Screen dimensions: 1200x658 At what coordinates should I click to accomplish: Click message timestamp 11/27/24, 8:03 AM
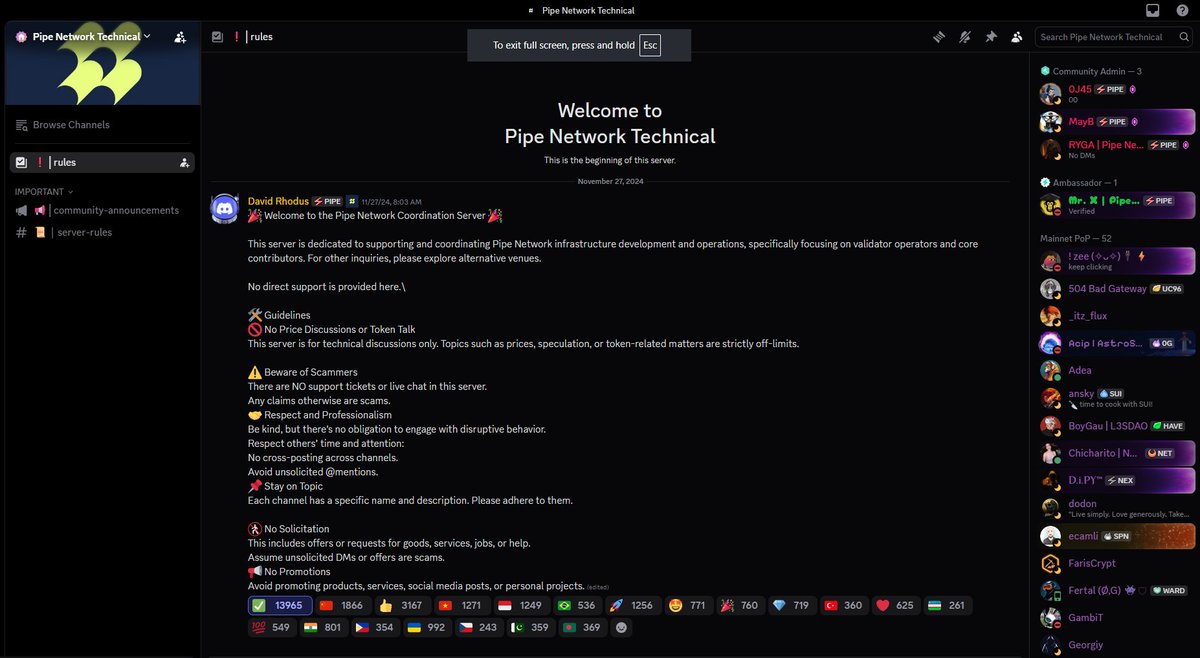[391, 202]
